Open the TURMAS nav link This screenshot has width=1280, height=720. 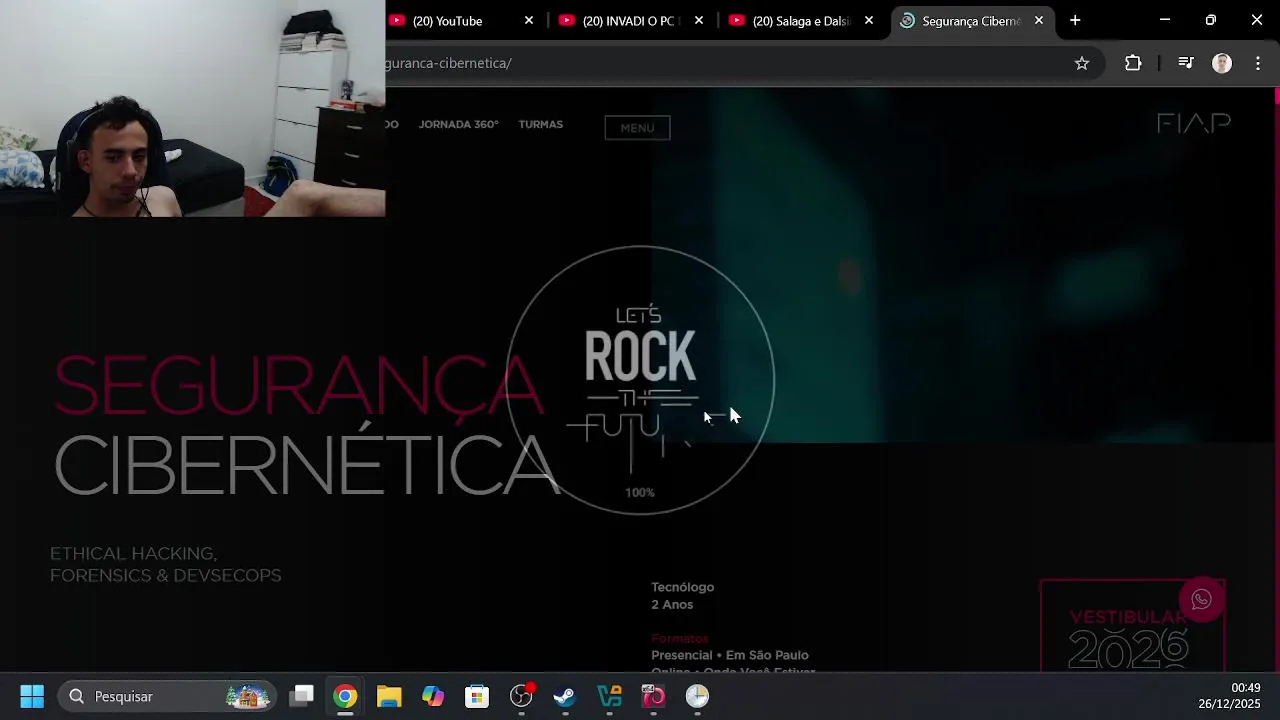(x=541, y=125)
